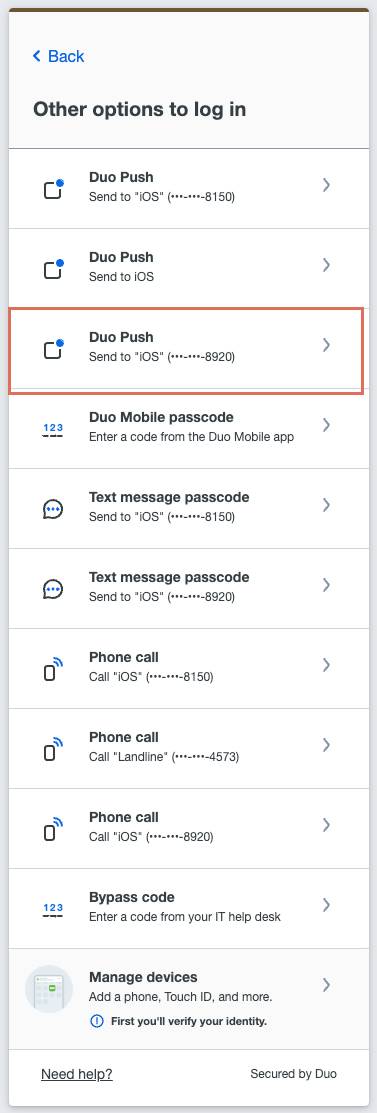The image size is (377, 1113).
Task: Click the text message bubble icon for 8920
Action: tap(53, 589)
